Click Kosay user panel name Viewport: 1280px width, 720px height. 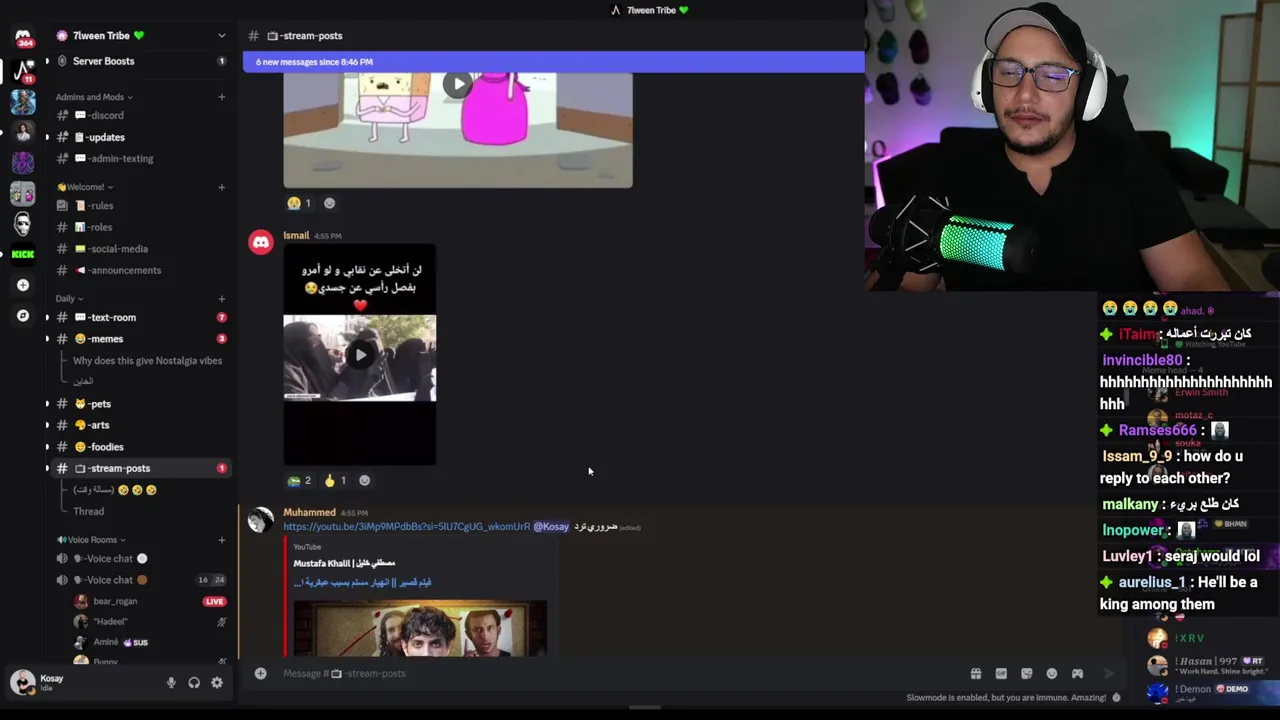click(x=52, y=679)
